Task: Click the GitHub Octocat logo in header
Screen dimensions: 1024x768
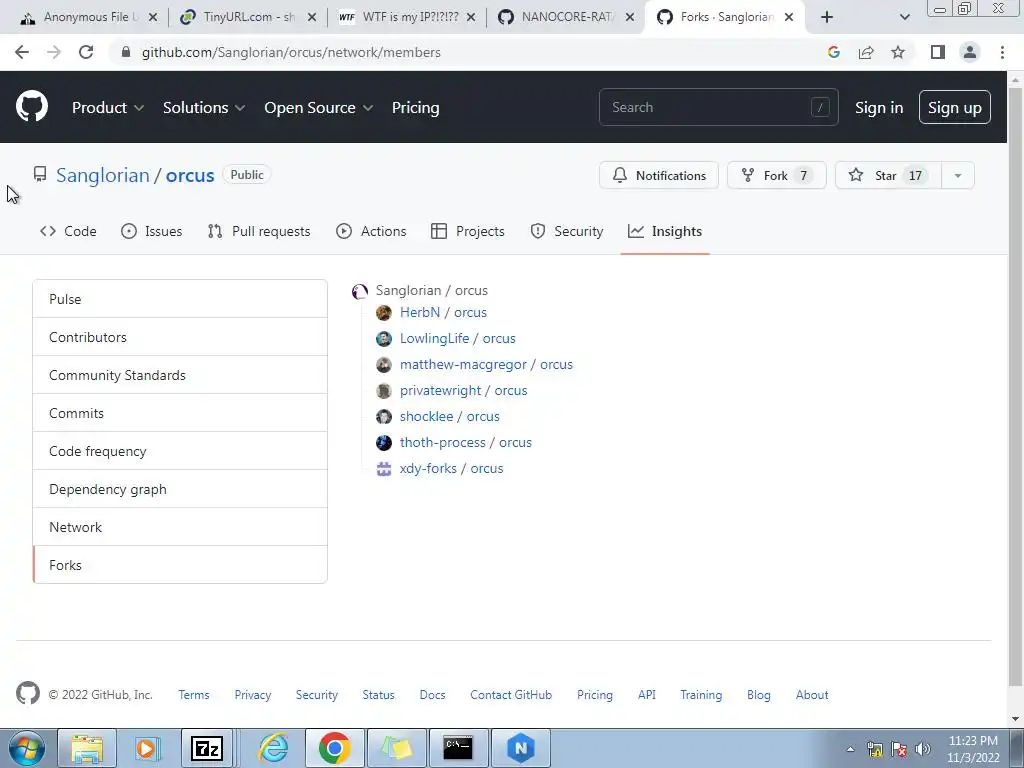Action: pyautogui.click(x=31, y=107)
